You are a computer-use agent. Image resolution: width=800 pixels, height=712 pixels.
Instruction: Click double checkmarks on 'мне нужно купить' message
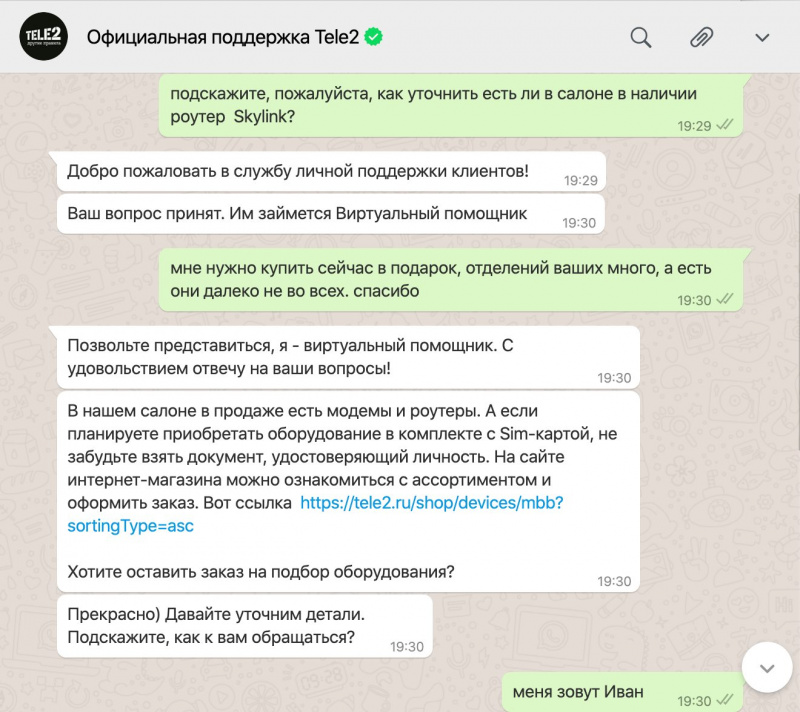click(x=724, y=299)
